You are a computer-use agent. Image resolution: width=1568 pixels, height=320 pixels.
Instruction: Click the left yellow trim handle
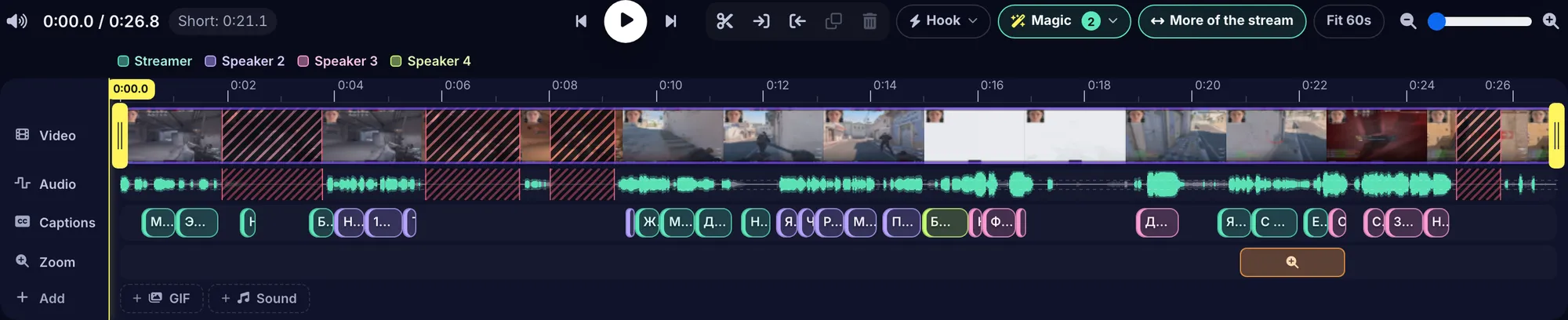click(x=119, y=136)
